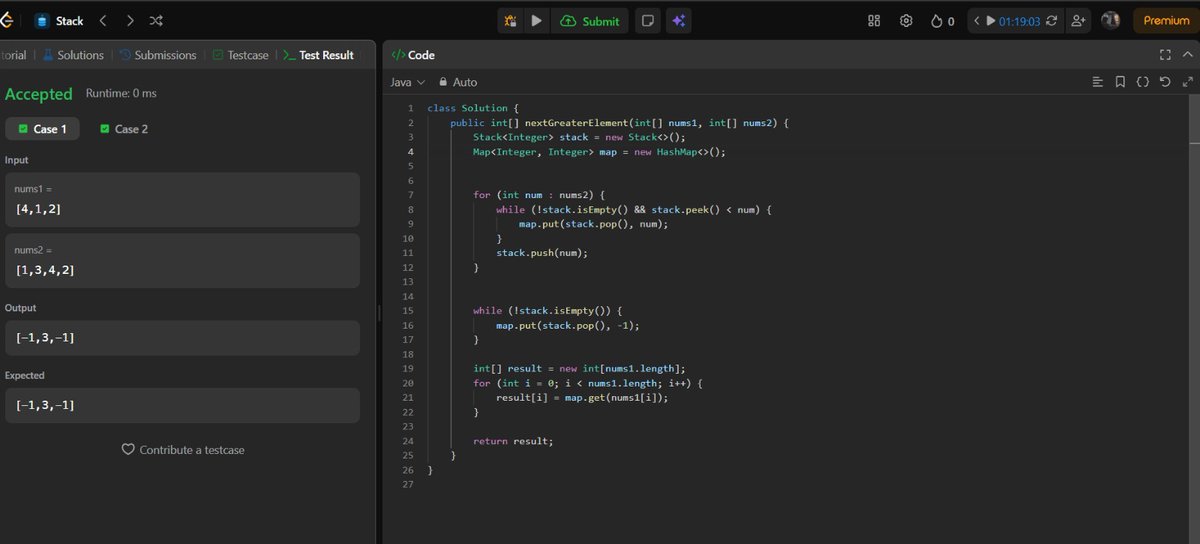This screenshot has width=1200, height=544.
Task: Switch to the Solutions tab
Action: pos(73,55)
